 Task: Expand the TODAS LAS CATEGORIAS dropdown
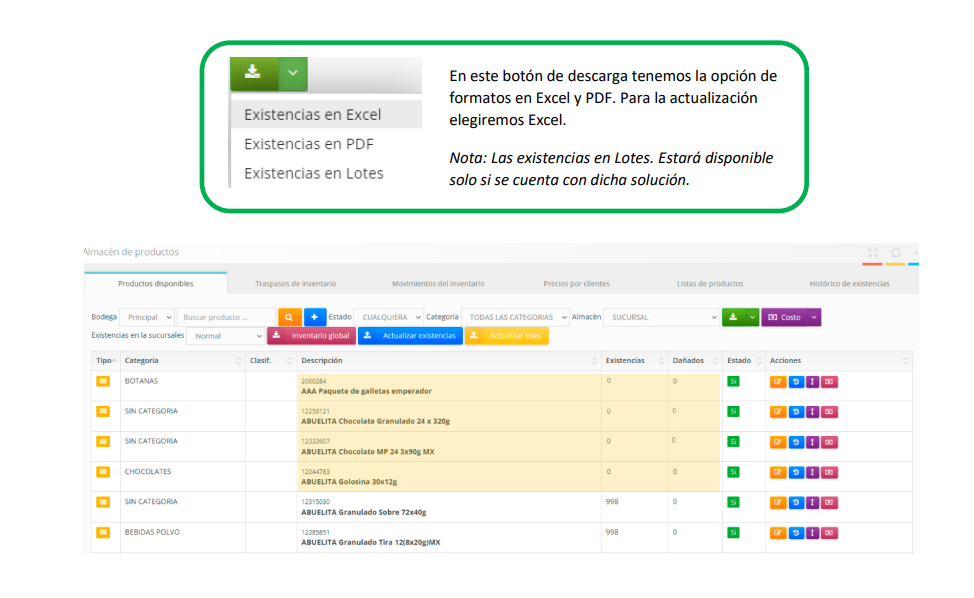pos(516,317)
